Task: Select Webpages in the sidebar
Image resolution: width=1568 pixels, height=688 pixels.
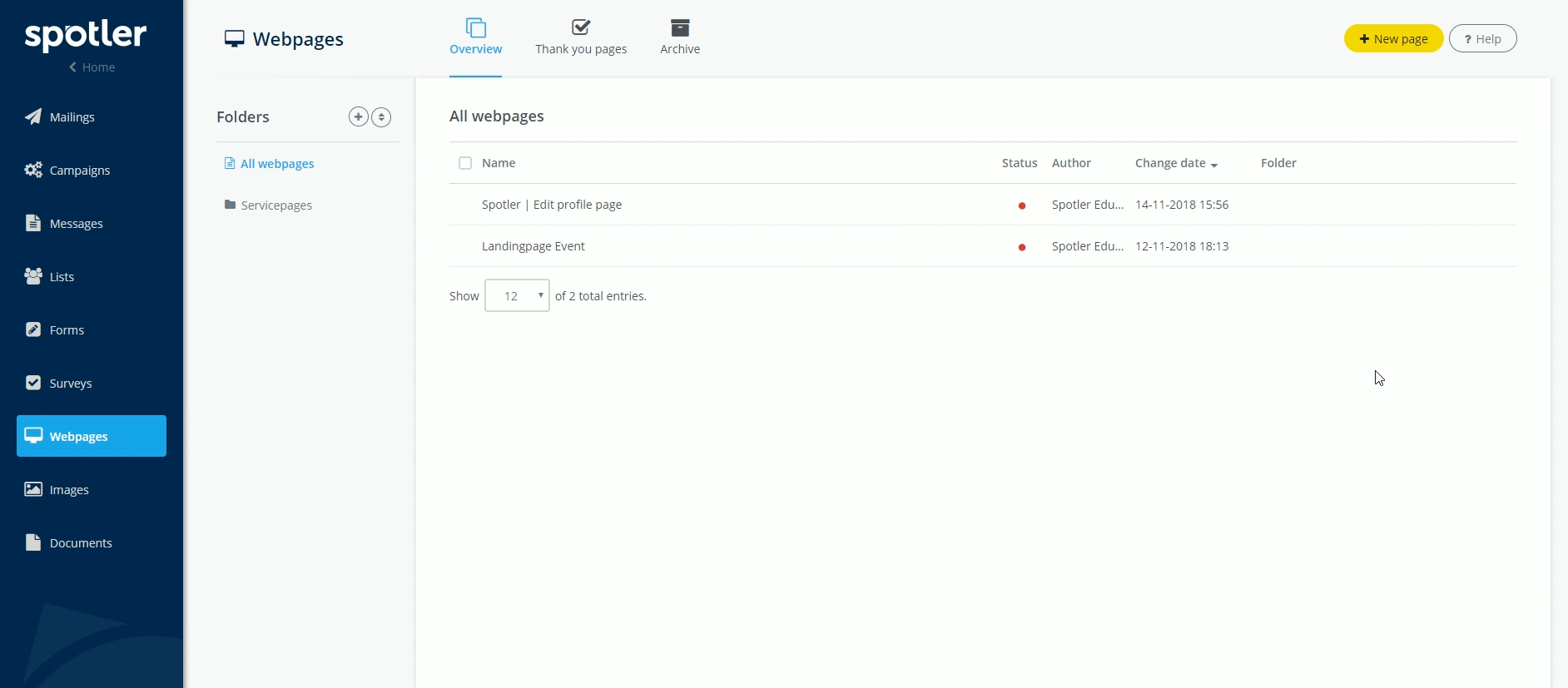Action: coord(92,436)
